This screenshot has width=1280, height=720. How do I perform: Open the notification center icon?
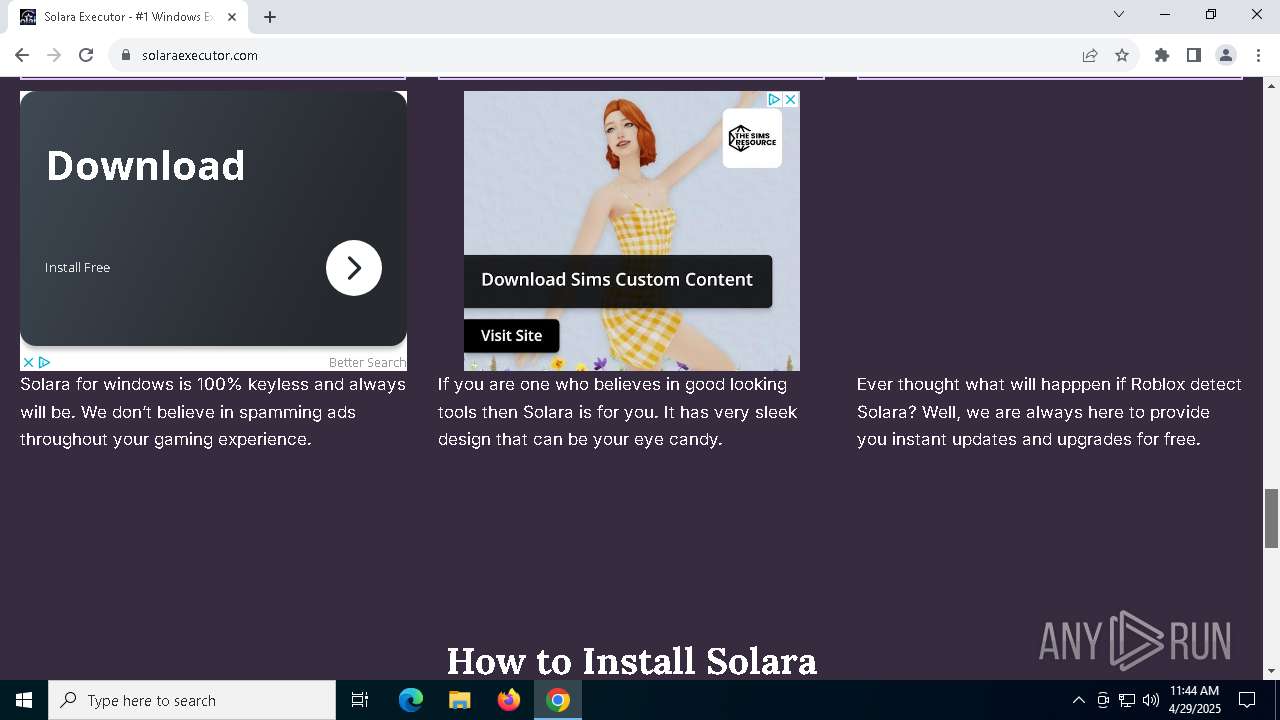1247,700
